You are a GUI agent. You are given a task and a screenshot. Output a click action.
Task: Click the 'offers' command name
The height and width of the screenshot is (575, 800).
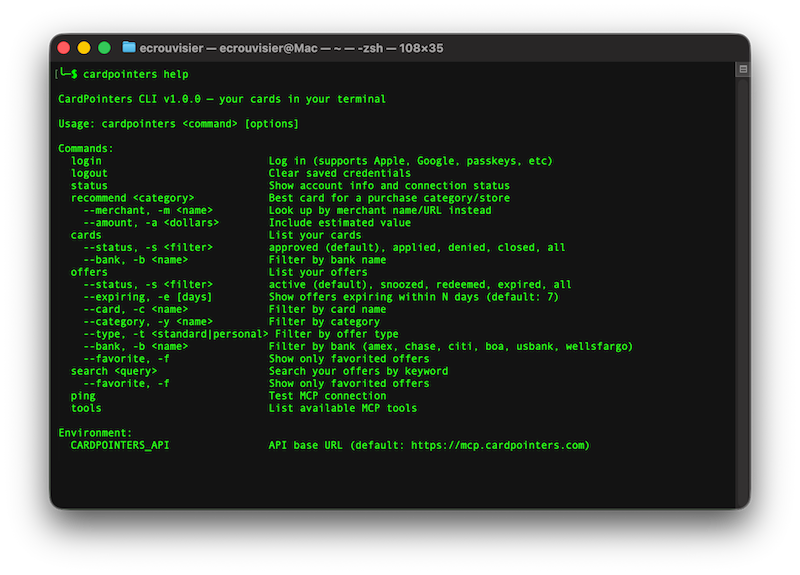coord(89,272)
